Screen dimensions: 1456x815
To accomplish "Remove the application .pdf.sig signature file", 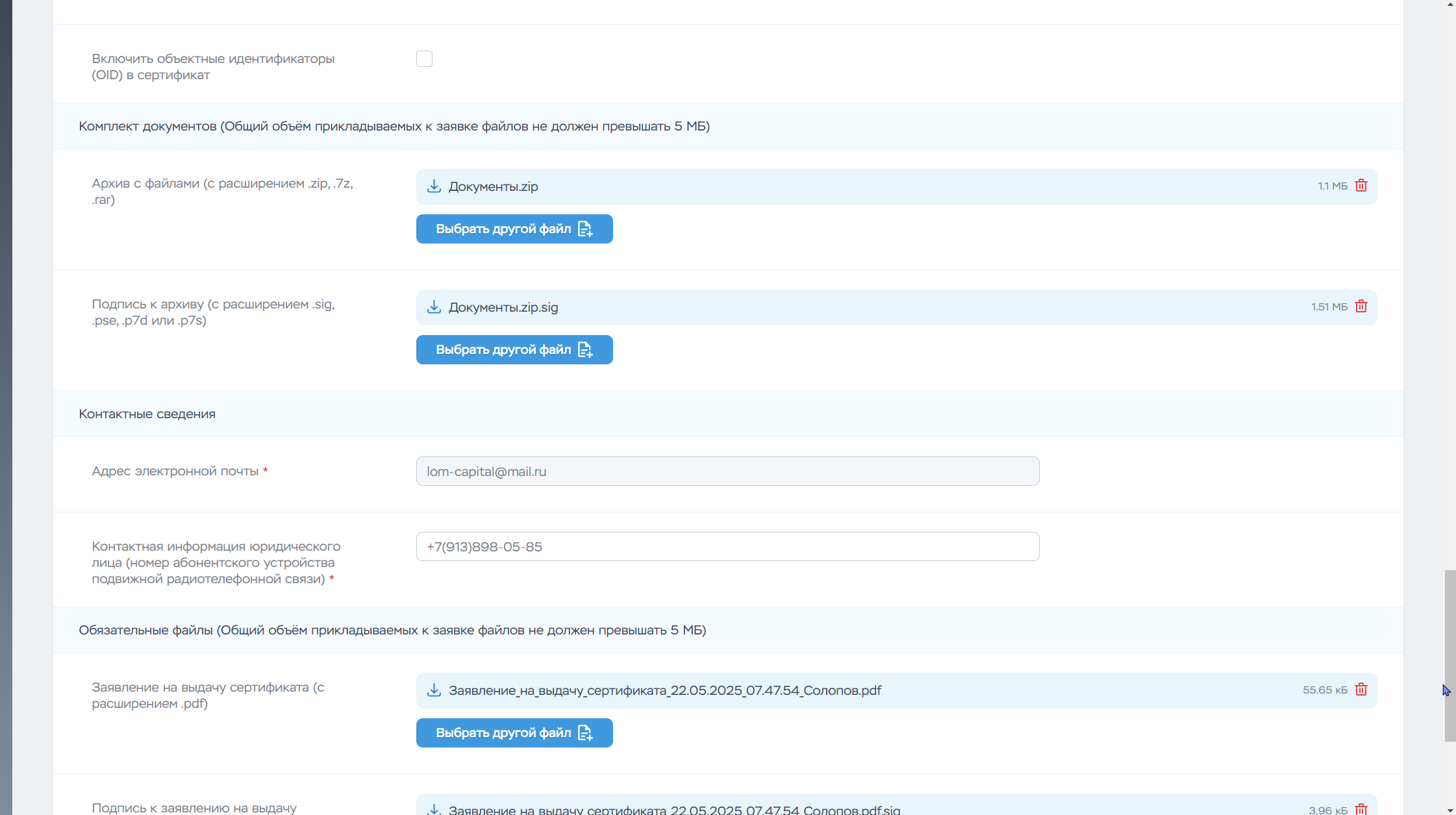I will click(x=1361, y=810).
